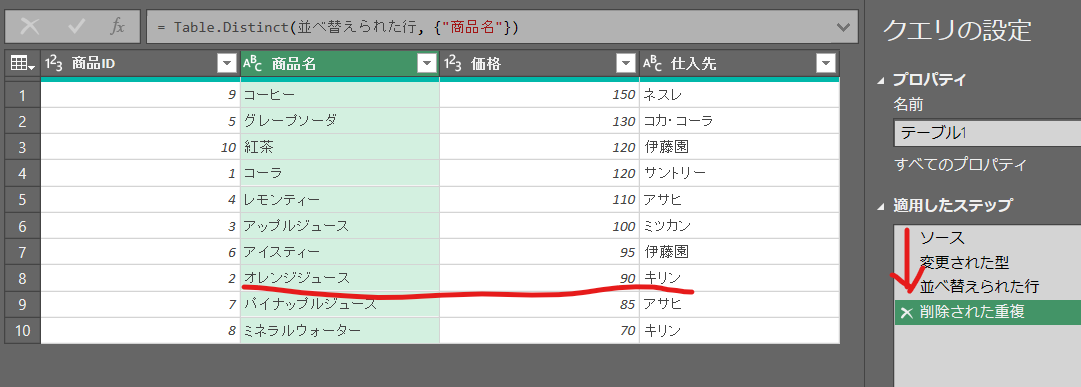The height and width of the screenshot is (387, 1081).
Task: Click the ABC data type icon of 仕入先
Action: [651, 64]
